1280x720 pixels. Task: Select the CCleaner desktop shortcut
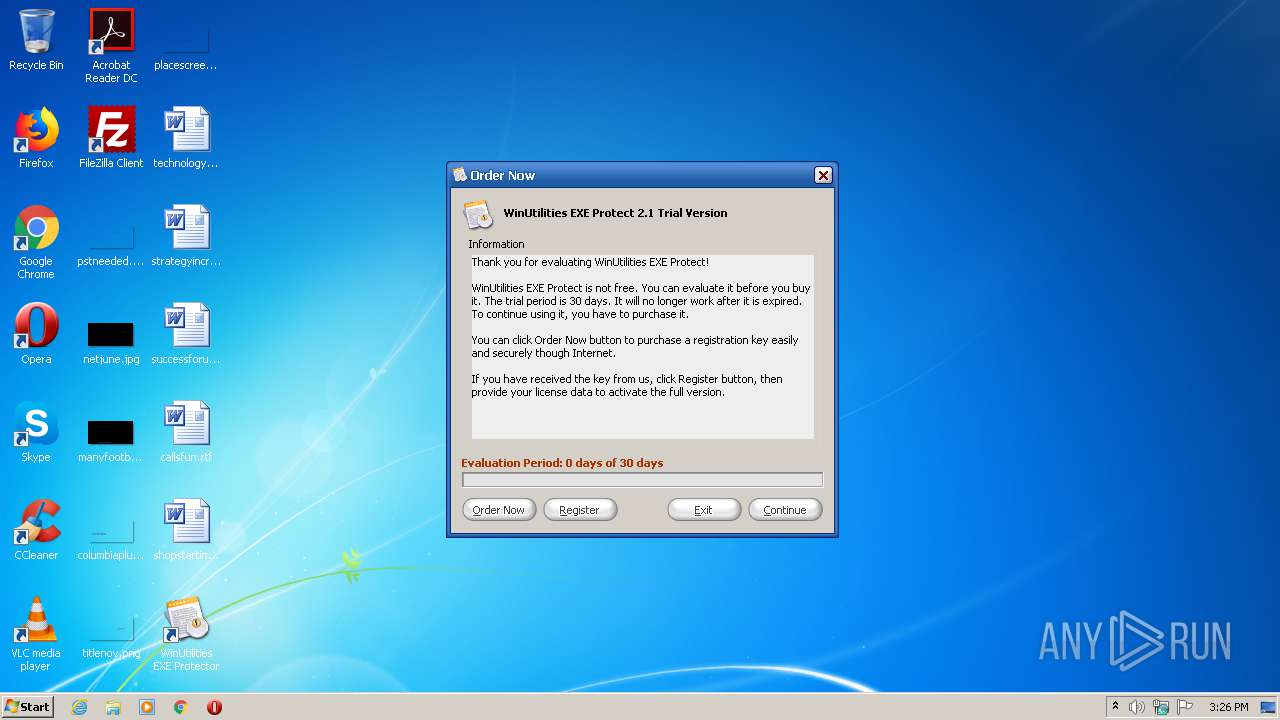[36, 530]
